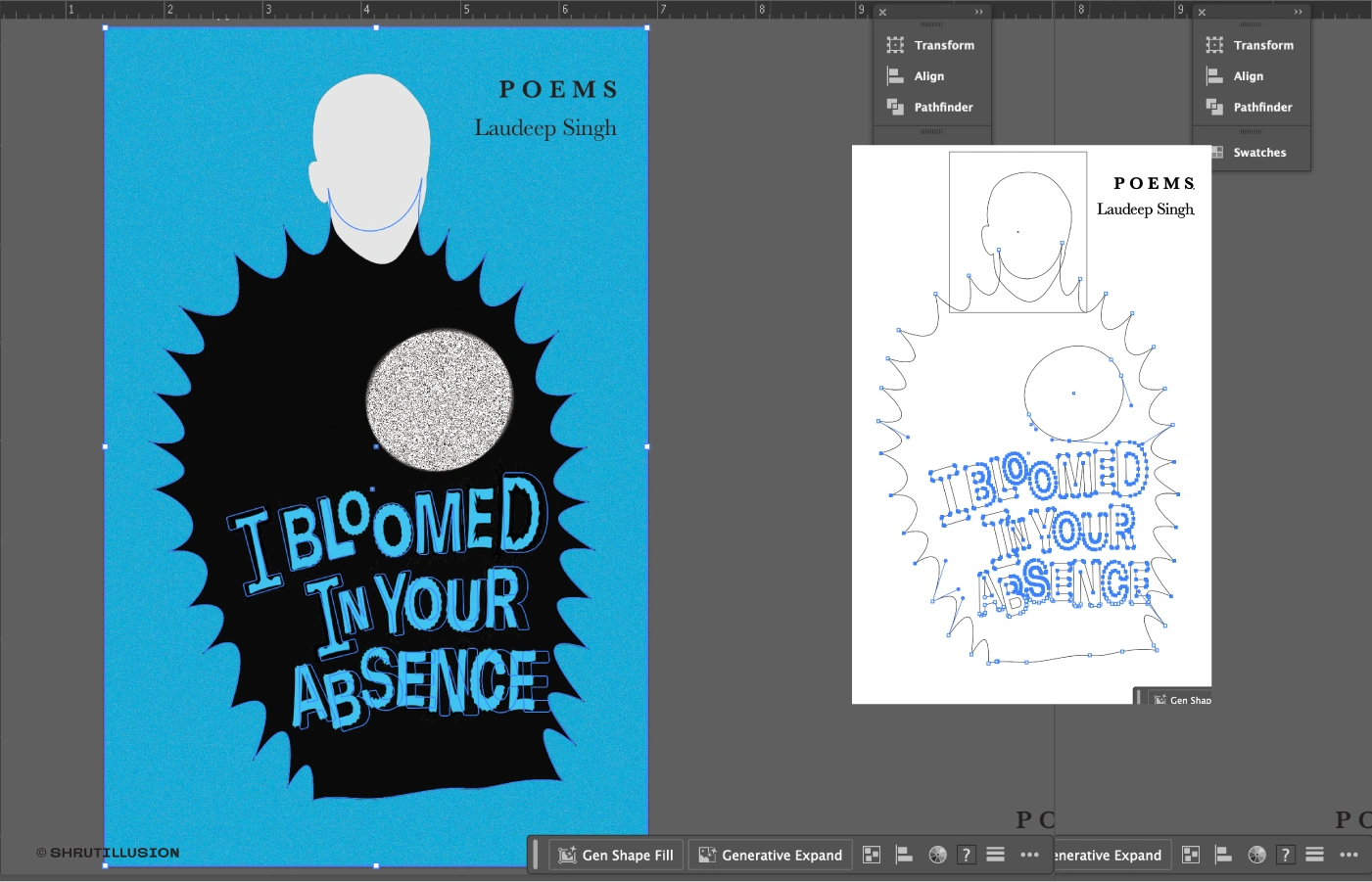Select the grey head shape on blue cover
This screenshot has width=1372, height=882.
tap(370, 168)
